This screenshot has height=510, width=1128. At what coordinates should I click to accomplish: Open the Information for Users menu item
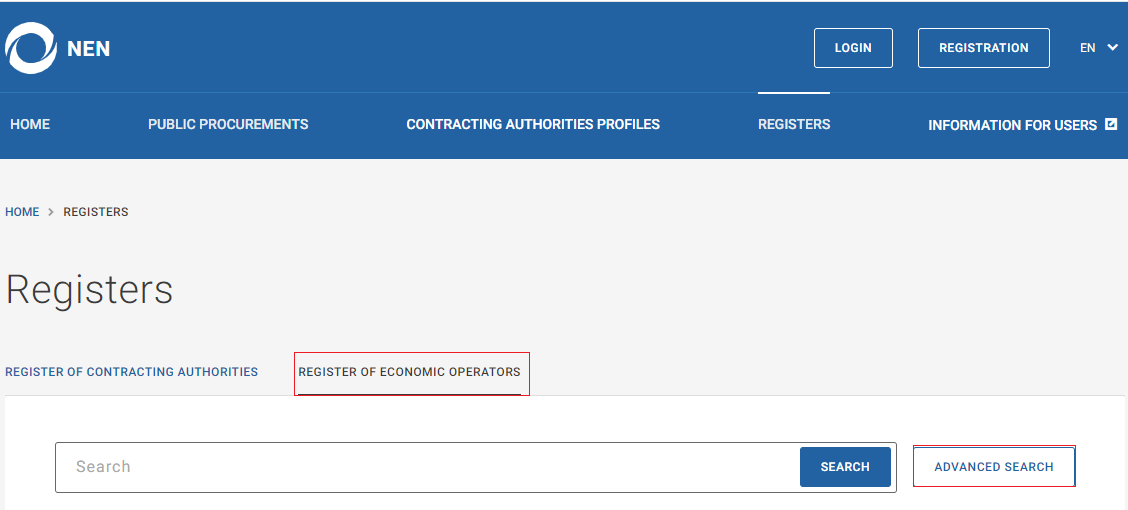[1012, 126]
